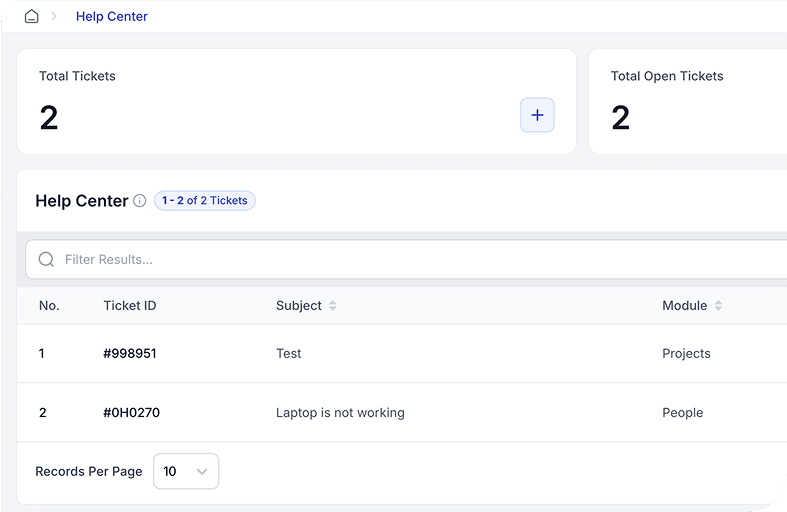This screenshot has width=787, height=512.
Task: Select the Total Open Tickets card
Action: pyautogui.click(x=690, y=102)
